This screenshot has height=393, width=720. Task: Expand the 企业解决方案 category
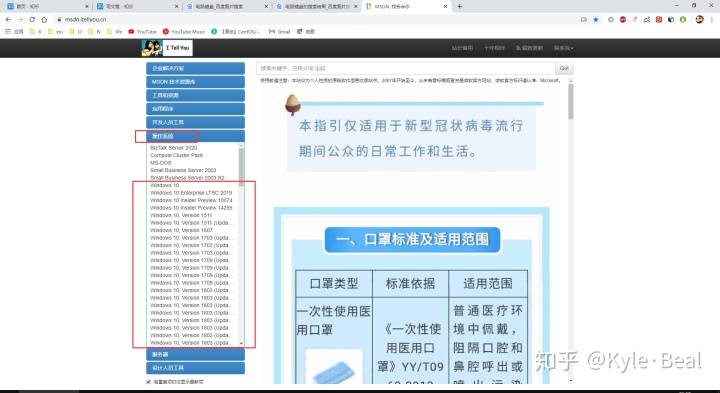(196, 68)
